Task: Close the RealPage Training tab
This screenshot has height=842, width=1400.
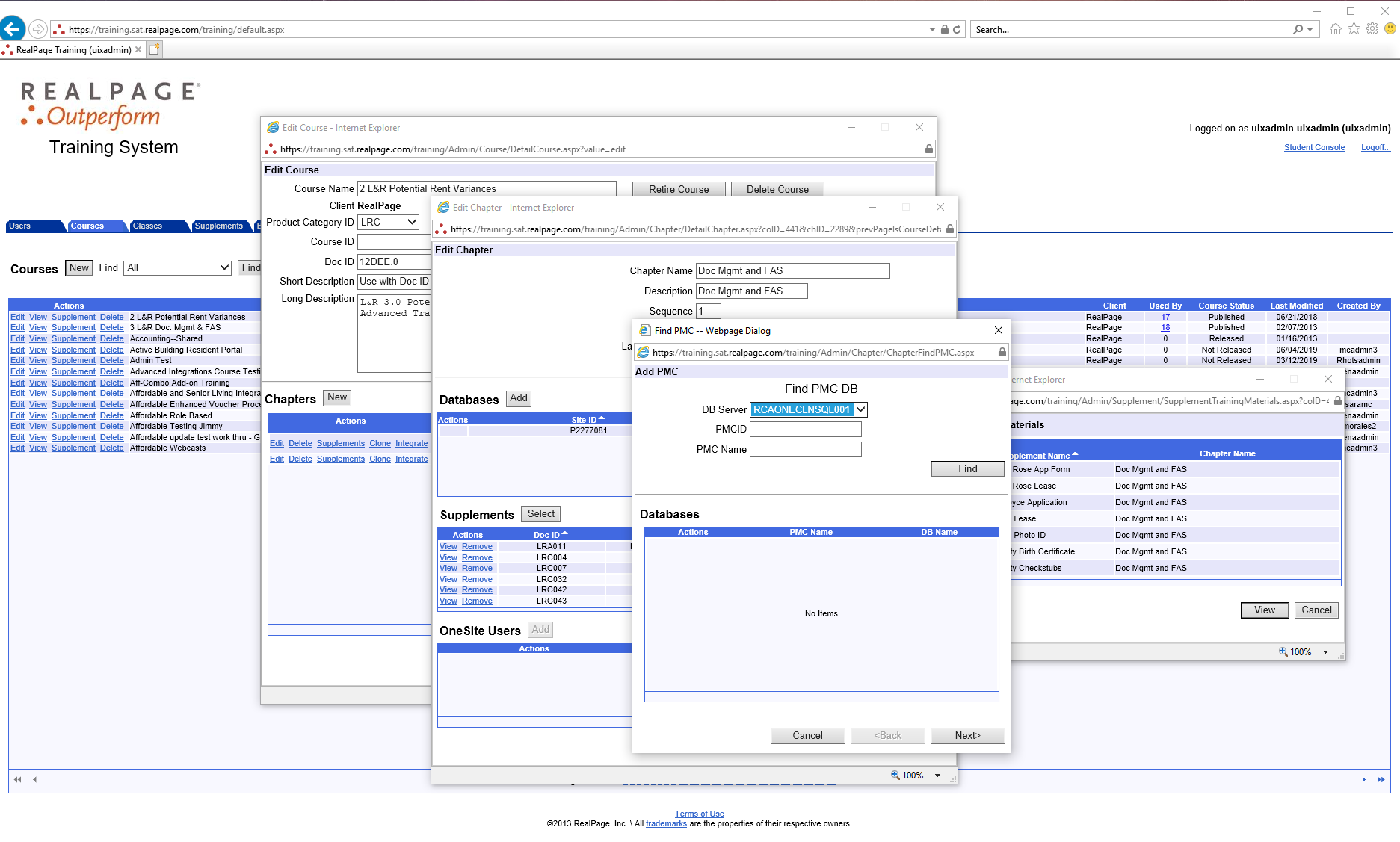Action: [138, 49]
